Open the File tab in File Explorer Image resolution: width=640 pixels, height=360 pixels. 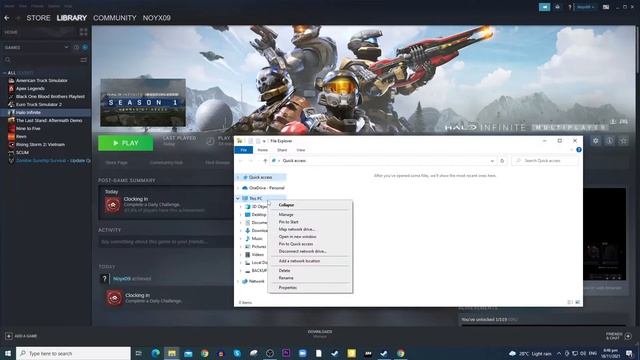point(244,150)
